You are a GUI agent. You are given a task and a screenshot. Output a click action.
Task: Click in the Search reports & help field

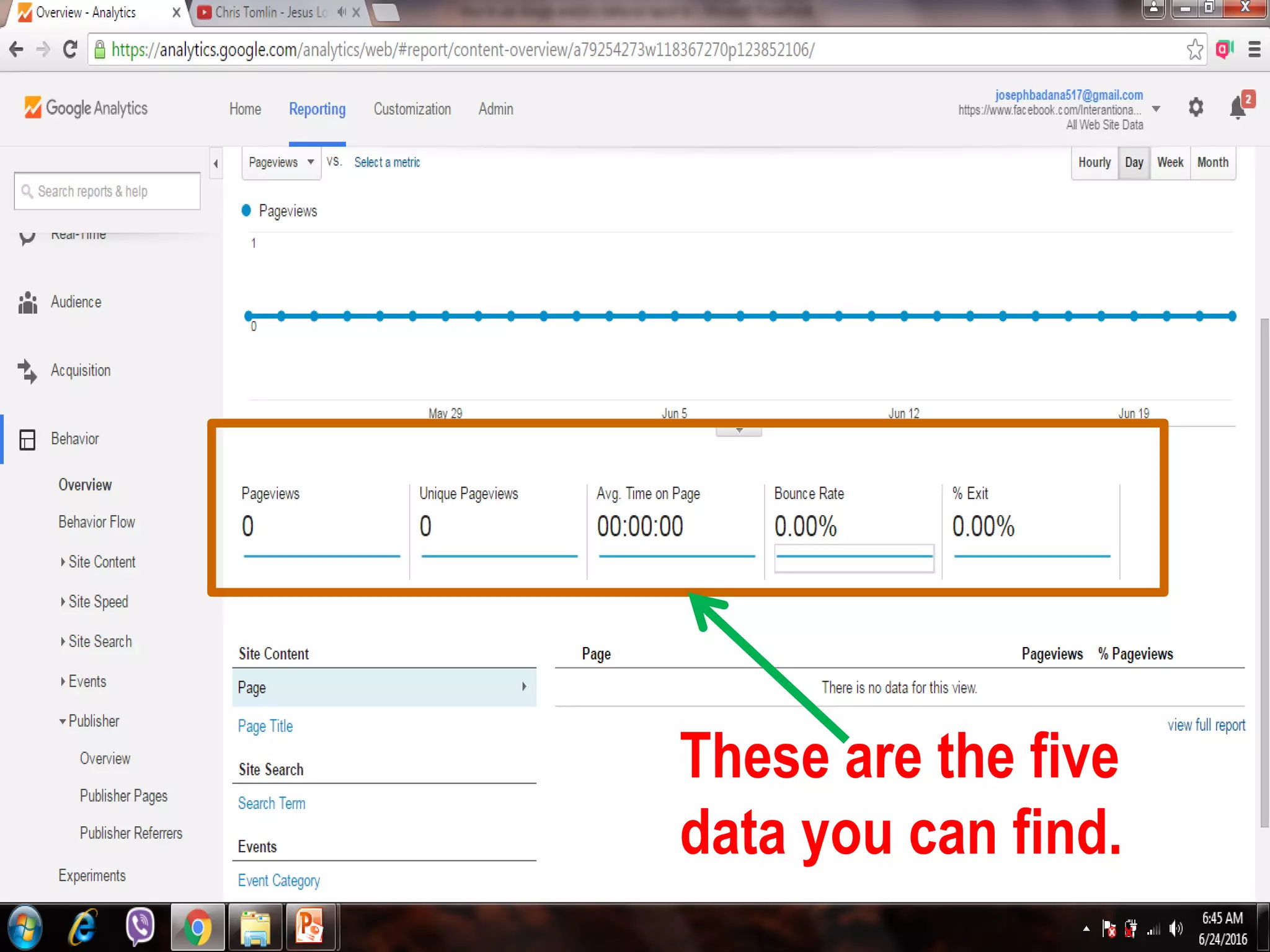(x=107, y=191)
